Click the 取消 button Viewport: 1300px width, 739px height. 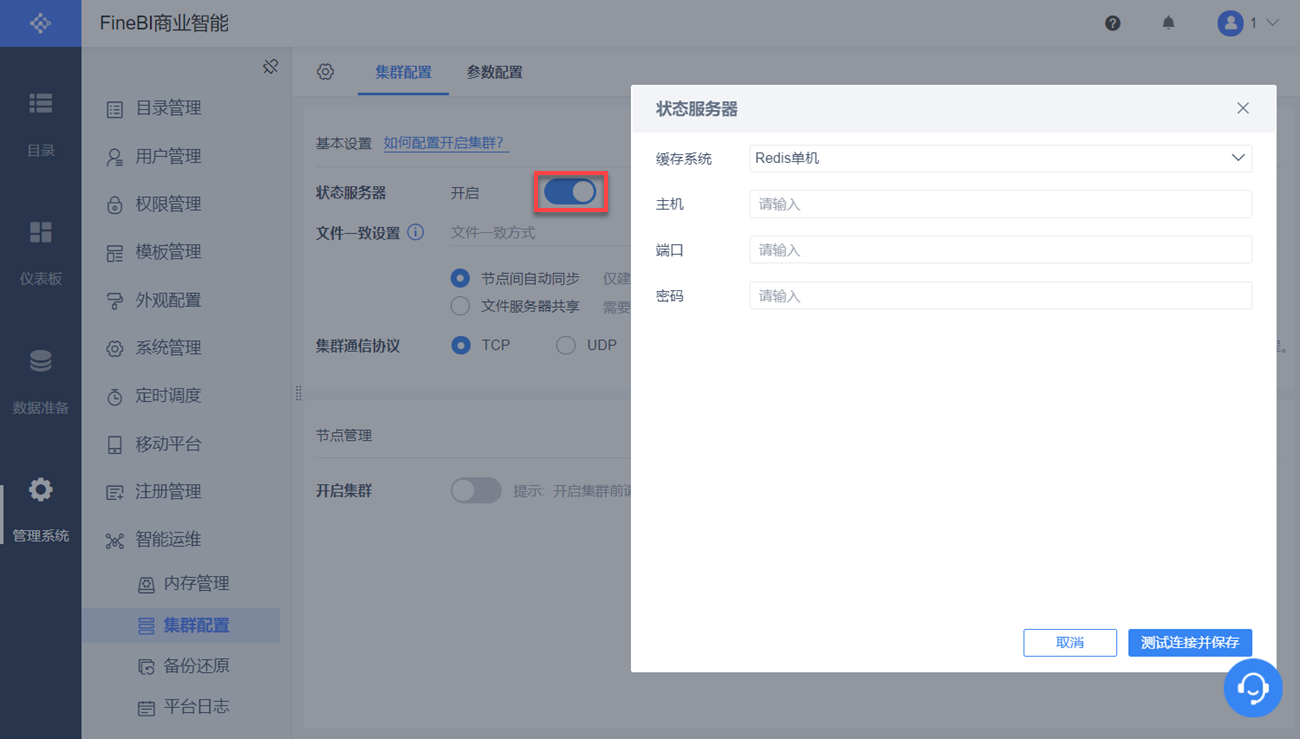(x=1070, y=642)
